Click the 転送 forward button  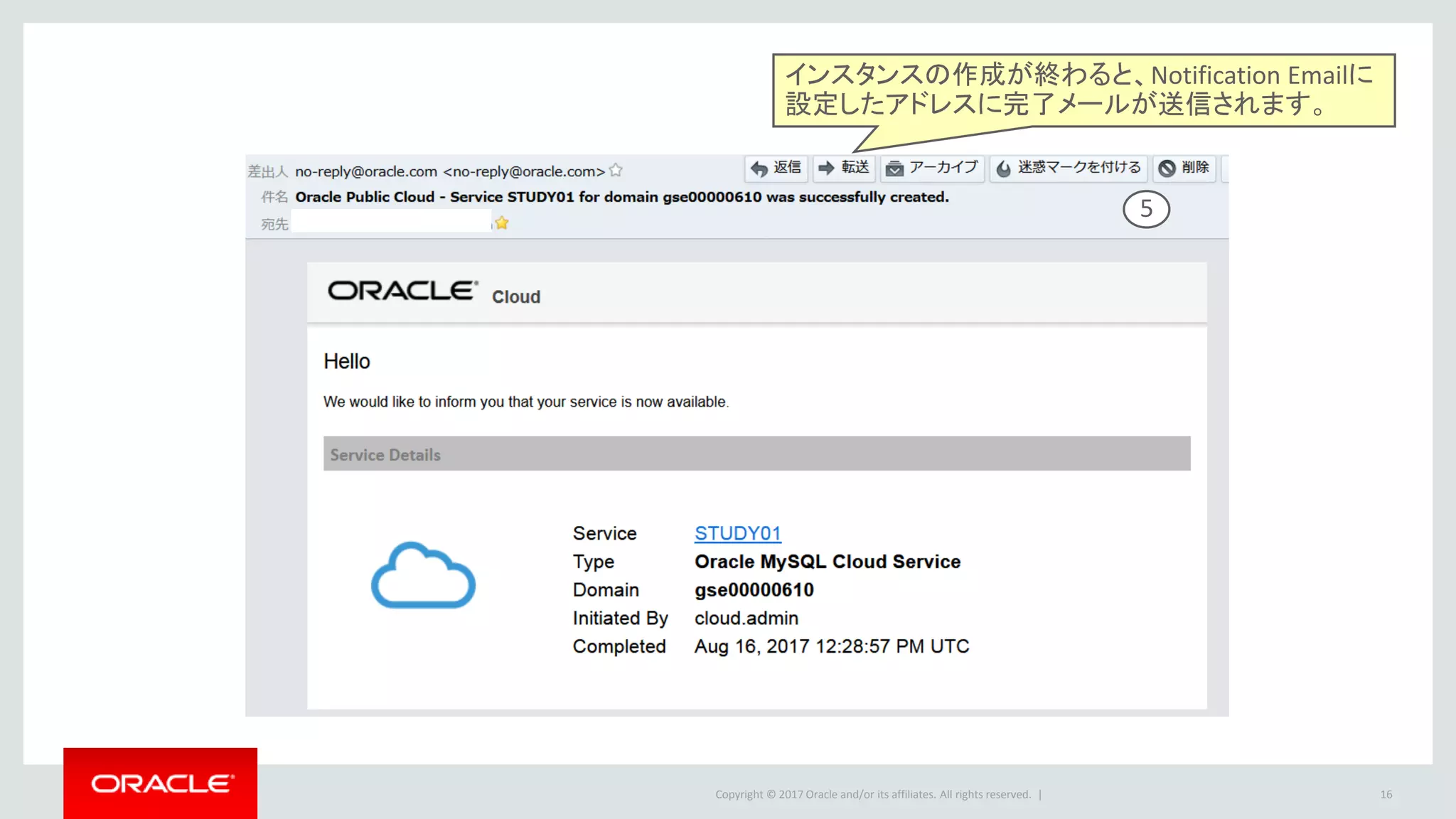click(844, 168)
